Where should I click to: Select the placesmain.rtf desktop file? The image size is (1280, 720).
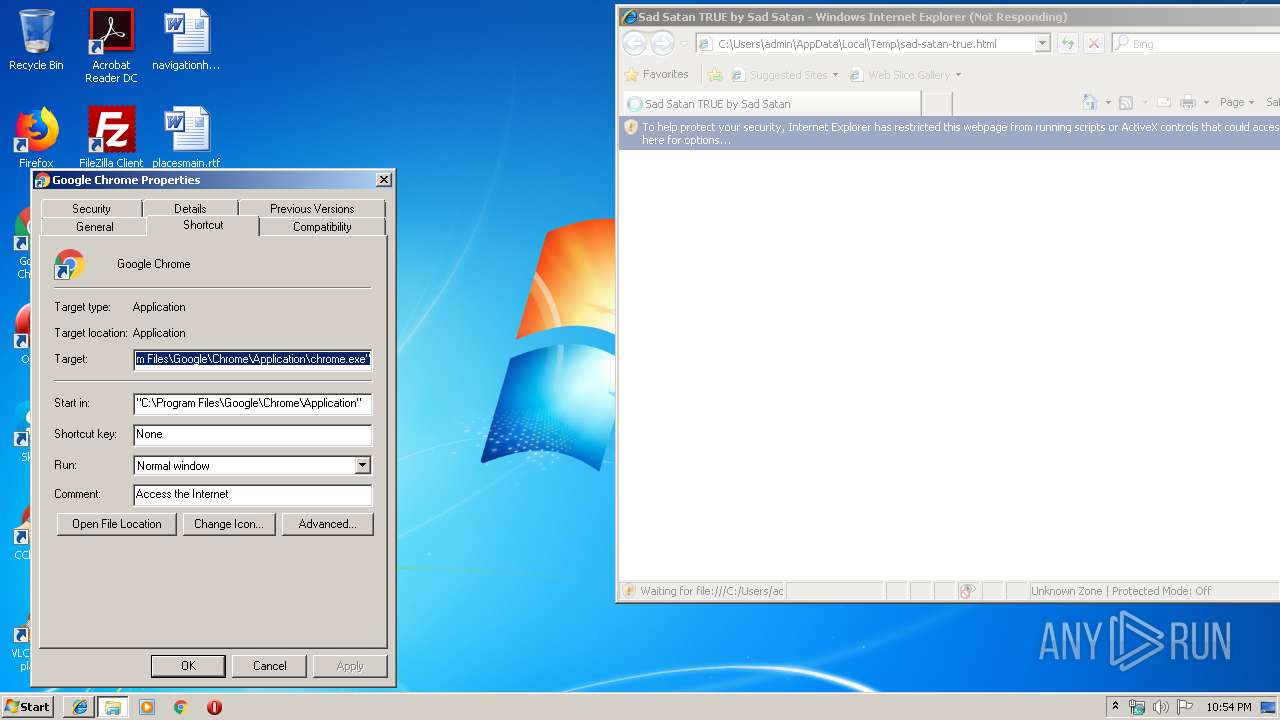[x=186, y=138]
